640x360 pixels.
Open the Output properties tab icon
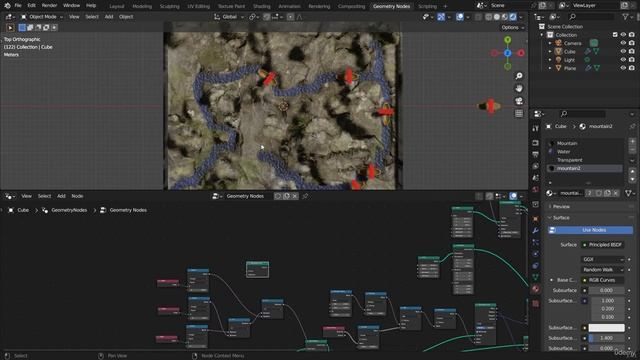point(536,155)
